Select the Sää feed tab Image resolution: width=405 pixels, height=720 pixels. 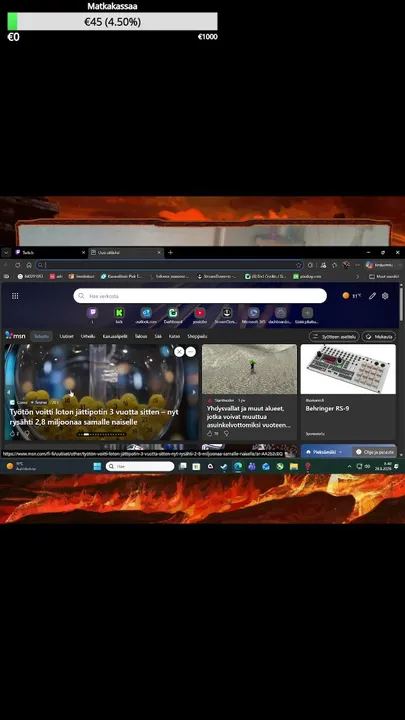(158, 337)
